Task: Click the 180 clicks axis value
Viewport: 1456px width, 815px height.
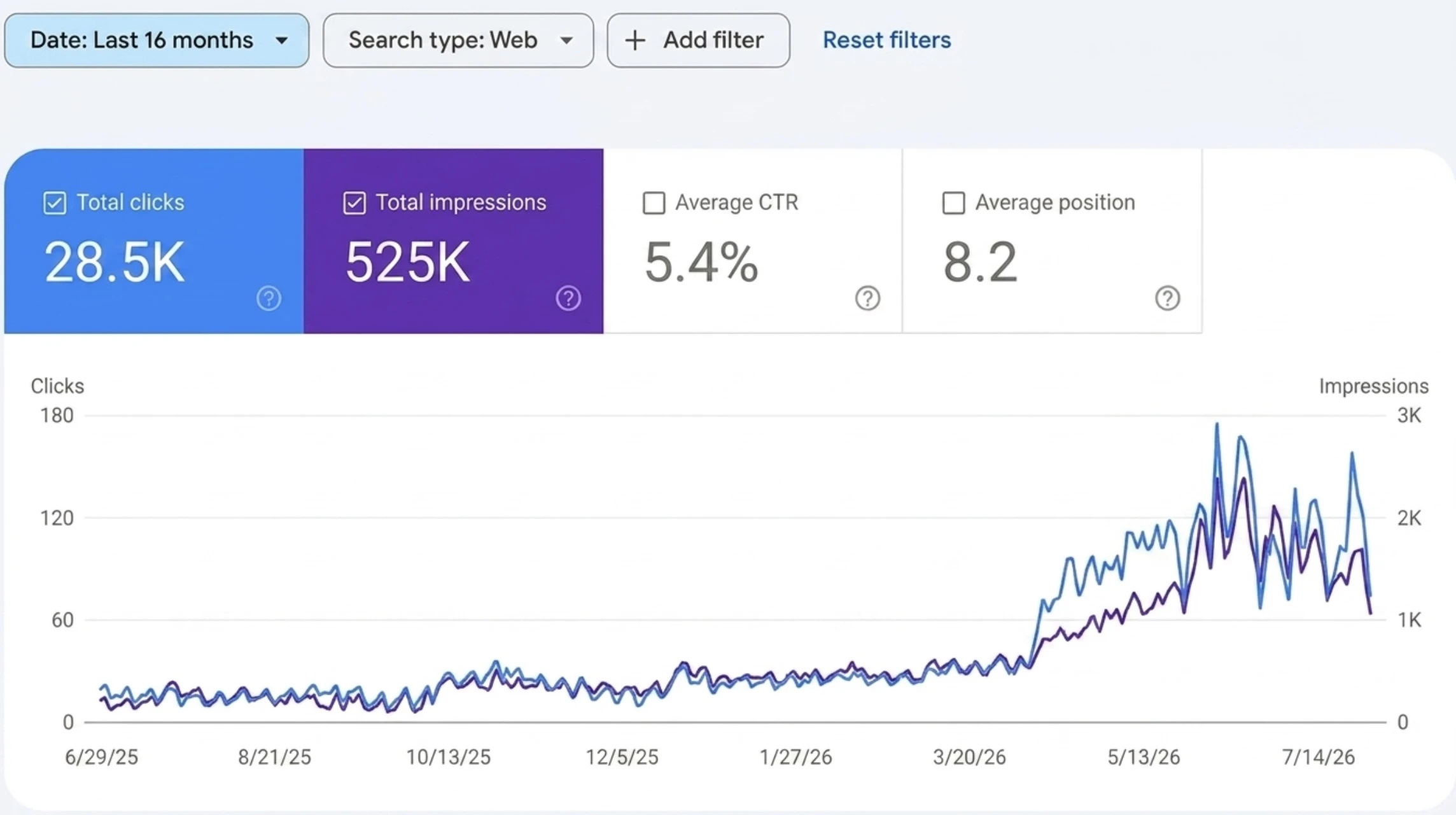Action: click(x=57, y=416)
